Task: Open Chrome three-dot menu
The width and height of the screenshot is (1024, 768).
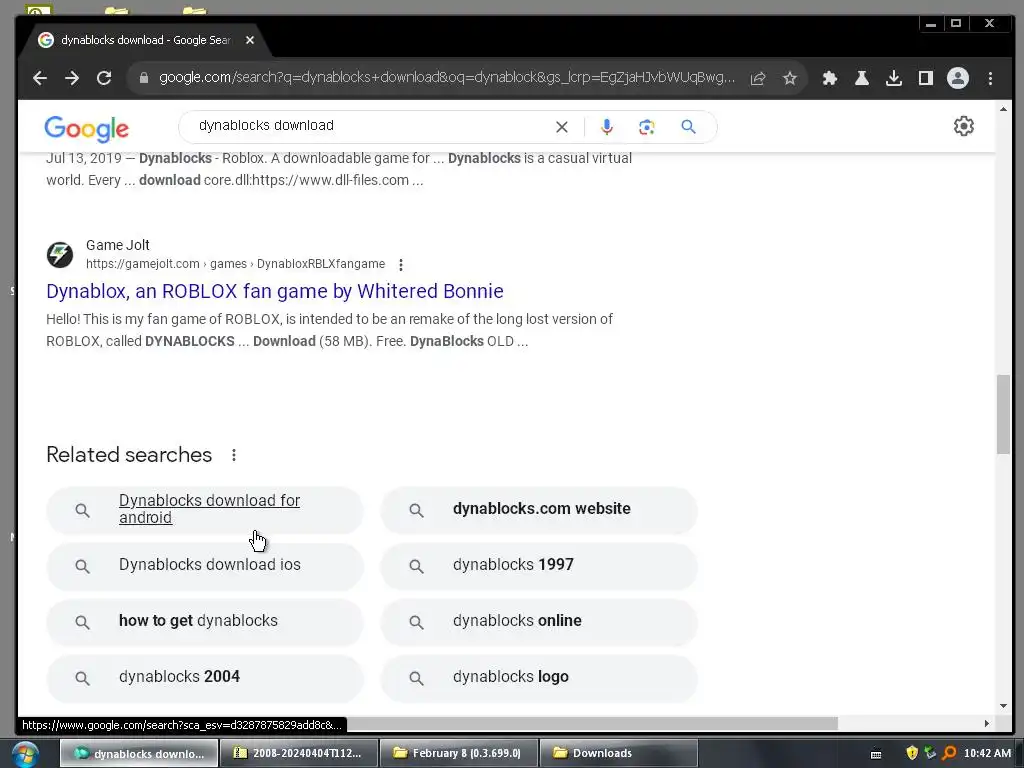Action: 990,78
